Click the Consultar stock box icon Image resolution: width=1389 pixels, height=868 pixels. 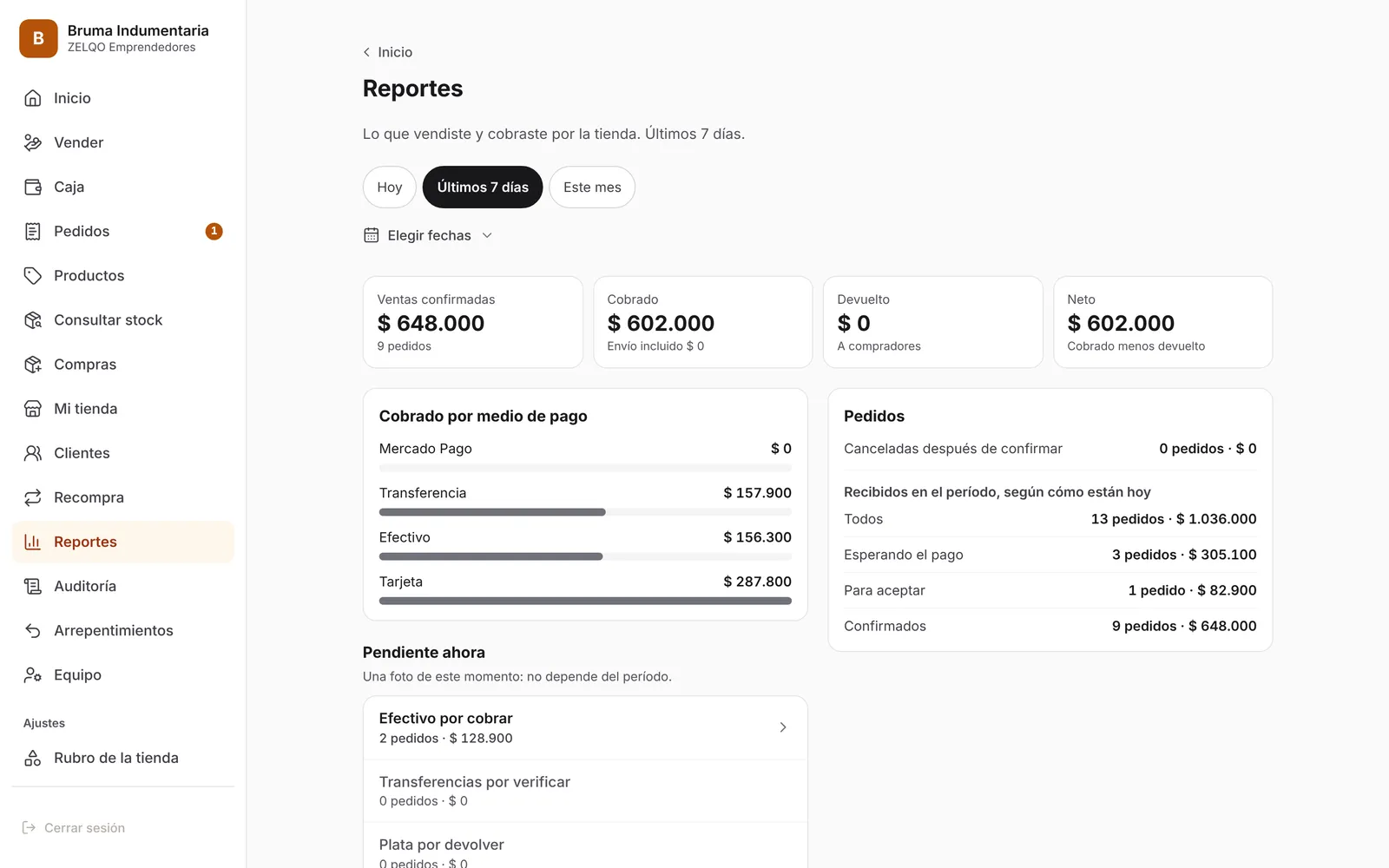tap(33, 319)
